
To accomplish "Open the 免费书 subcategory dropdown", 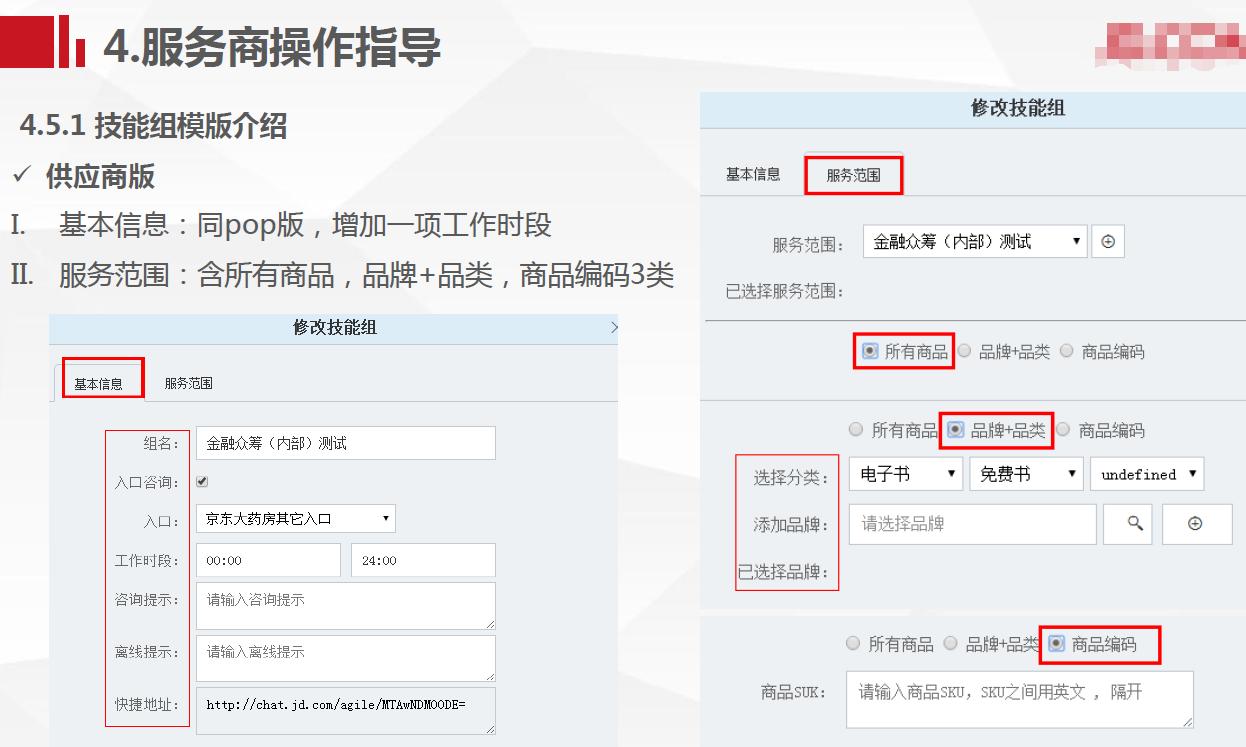I will tap(1026, 474).
